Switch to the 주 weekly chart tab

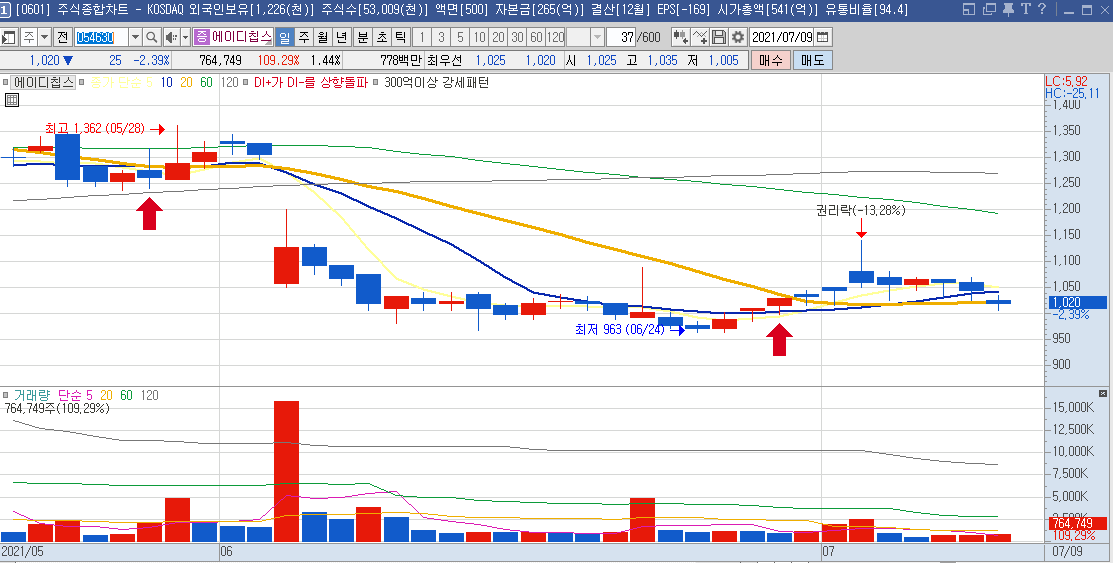[x=304, y=37]
